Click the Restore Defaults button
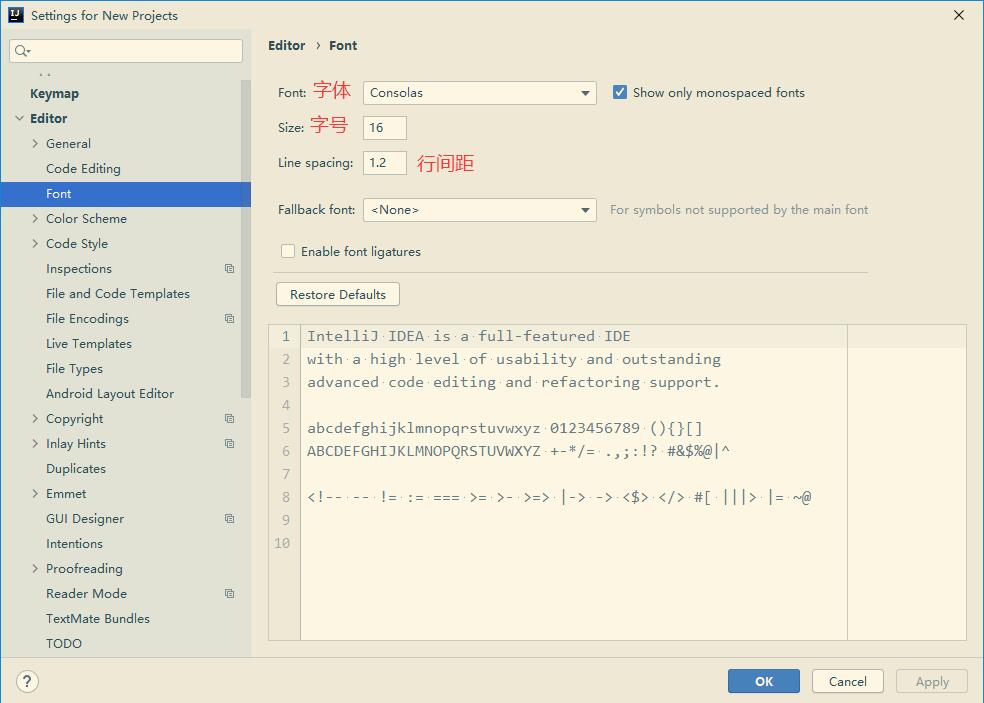 point(337,294)
